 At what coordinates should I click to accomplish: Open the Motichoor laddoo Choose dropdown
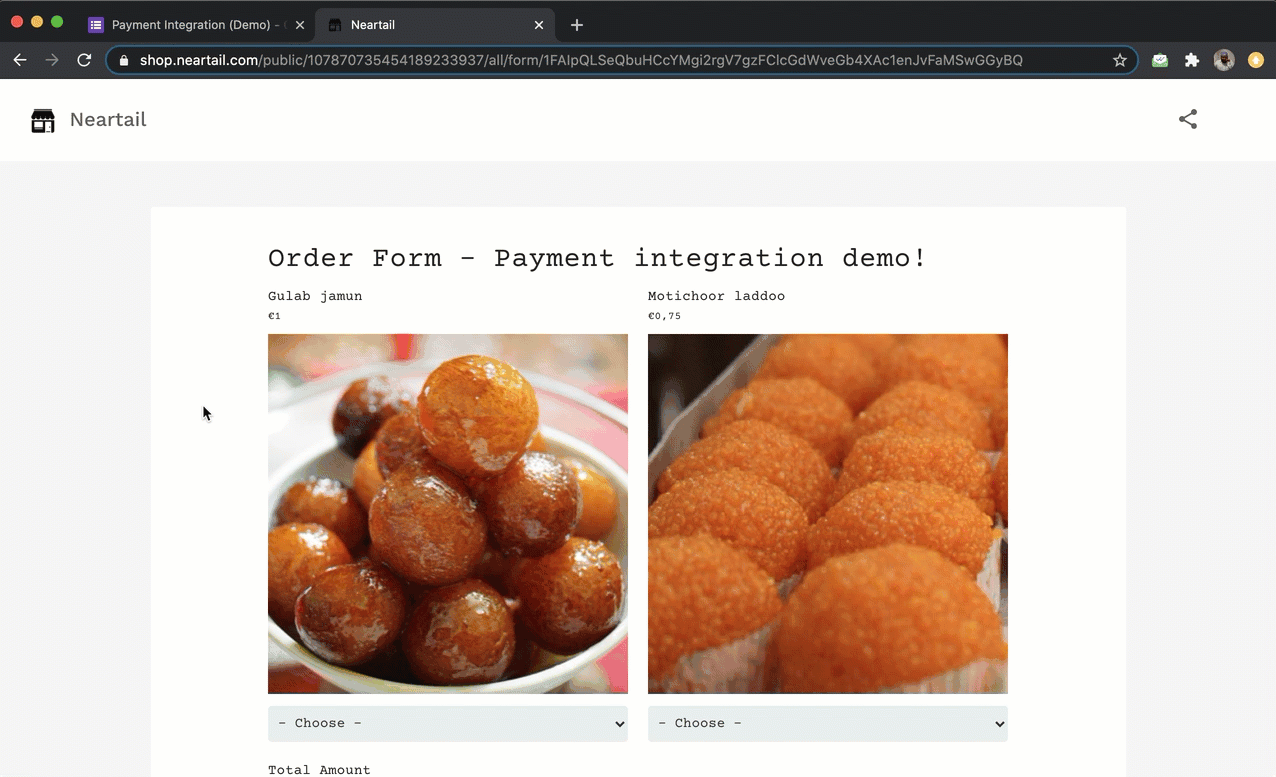pyautogui.click(x=827, y=723)
